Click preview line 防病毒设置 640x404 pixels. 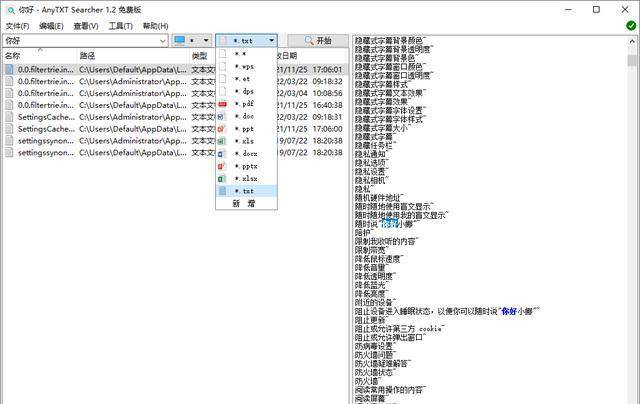(375, 346)
